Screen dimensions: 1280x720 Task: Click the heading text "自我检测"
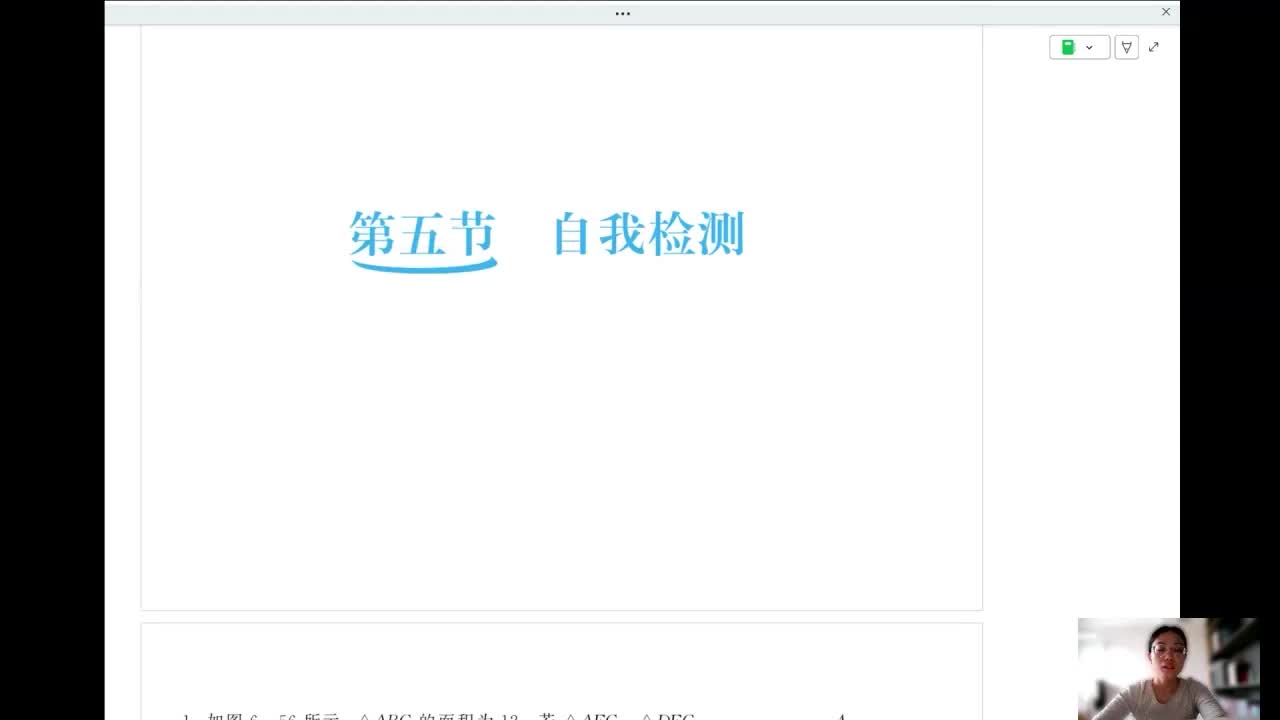[649, 234]
